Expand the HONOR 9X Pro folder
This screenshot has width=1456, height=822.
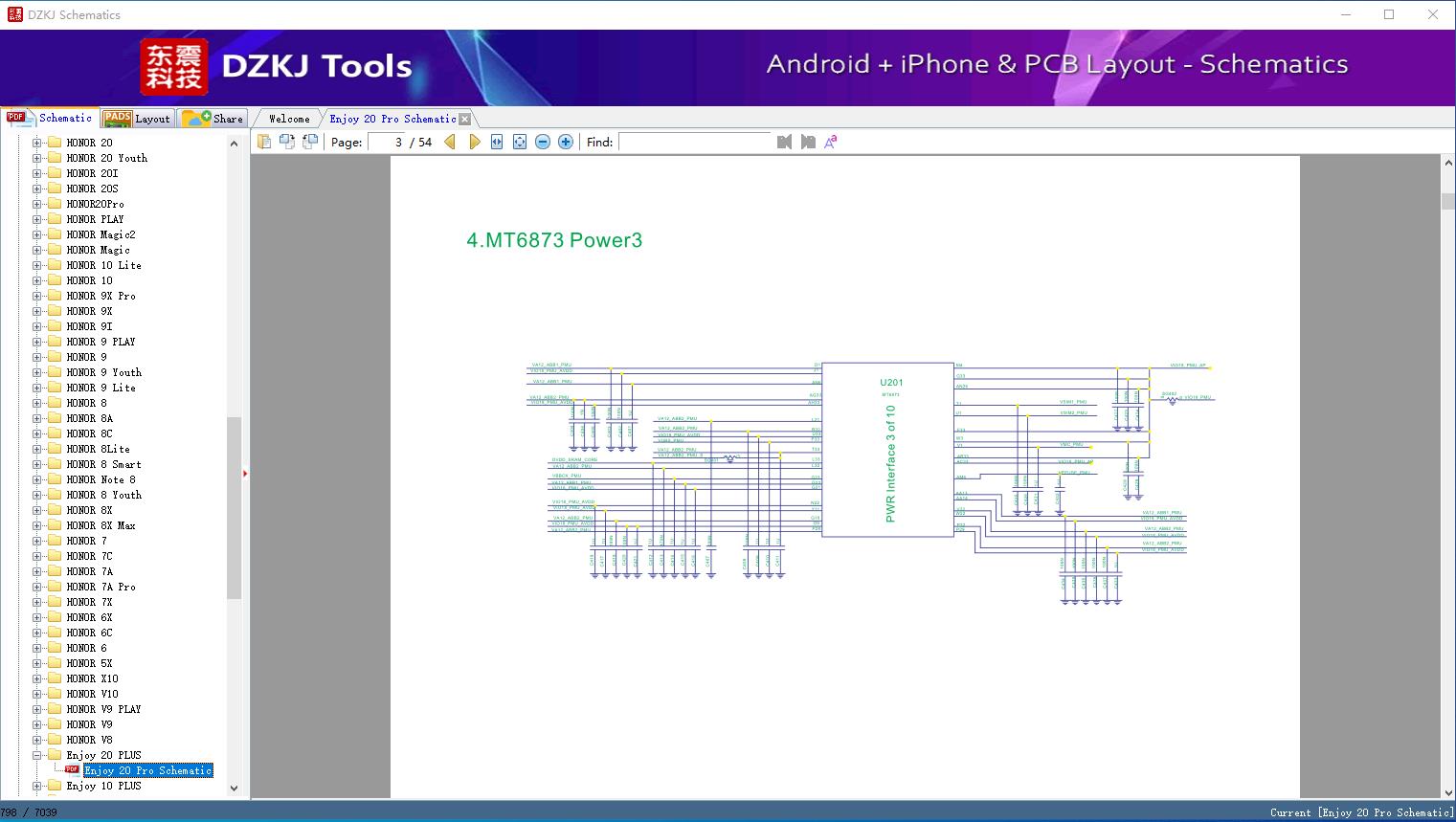pos(37,296)
